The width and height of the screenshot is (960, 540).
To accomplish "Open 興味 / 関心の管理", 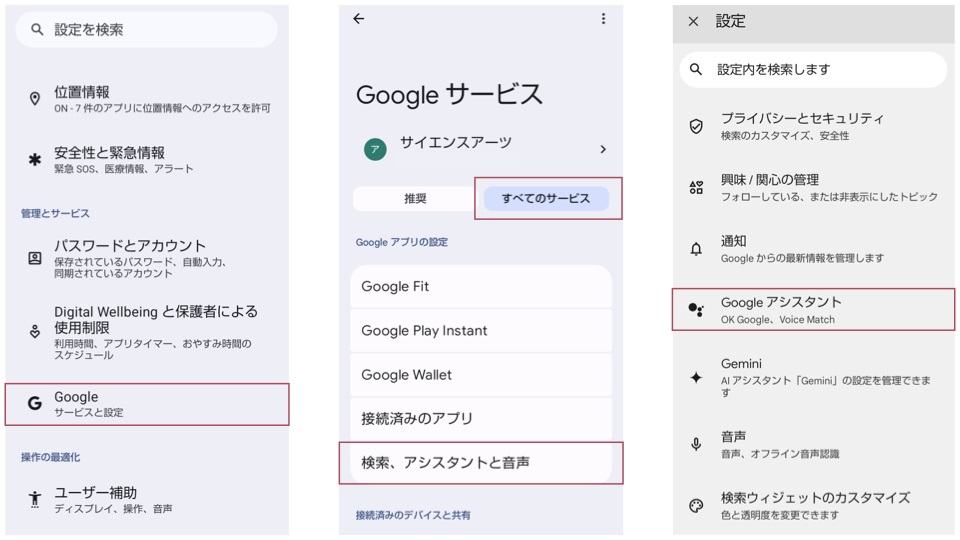I will [813, 187].
